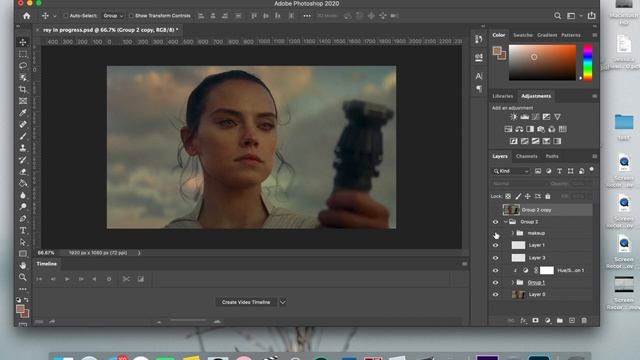
Task: Add a Vibrance adjustment
Action: pos(557,117)
